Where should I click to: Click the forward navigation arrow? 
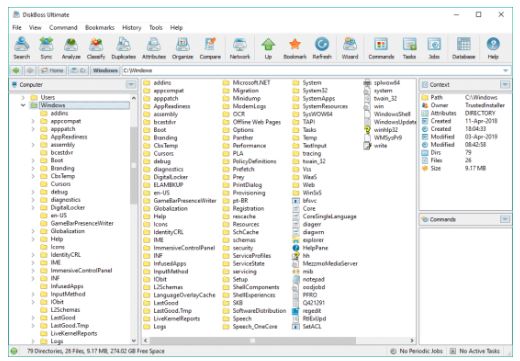[x=30, y=70]
